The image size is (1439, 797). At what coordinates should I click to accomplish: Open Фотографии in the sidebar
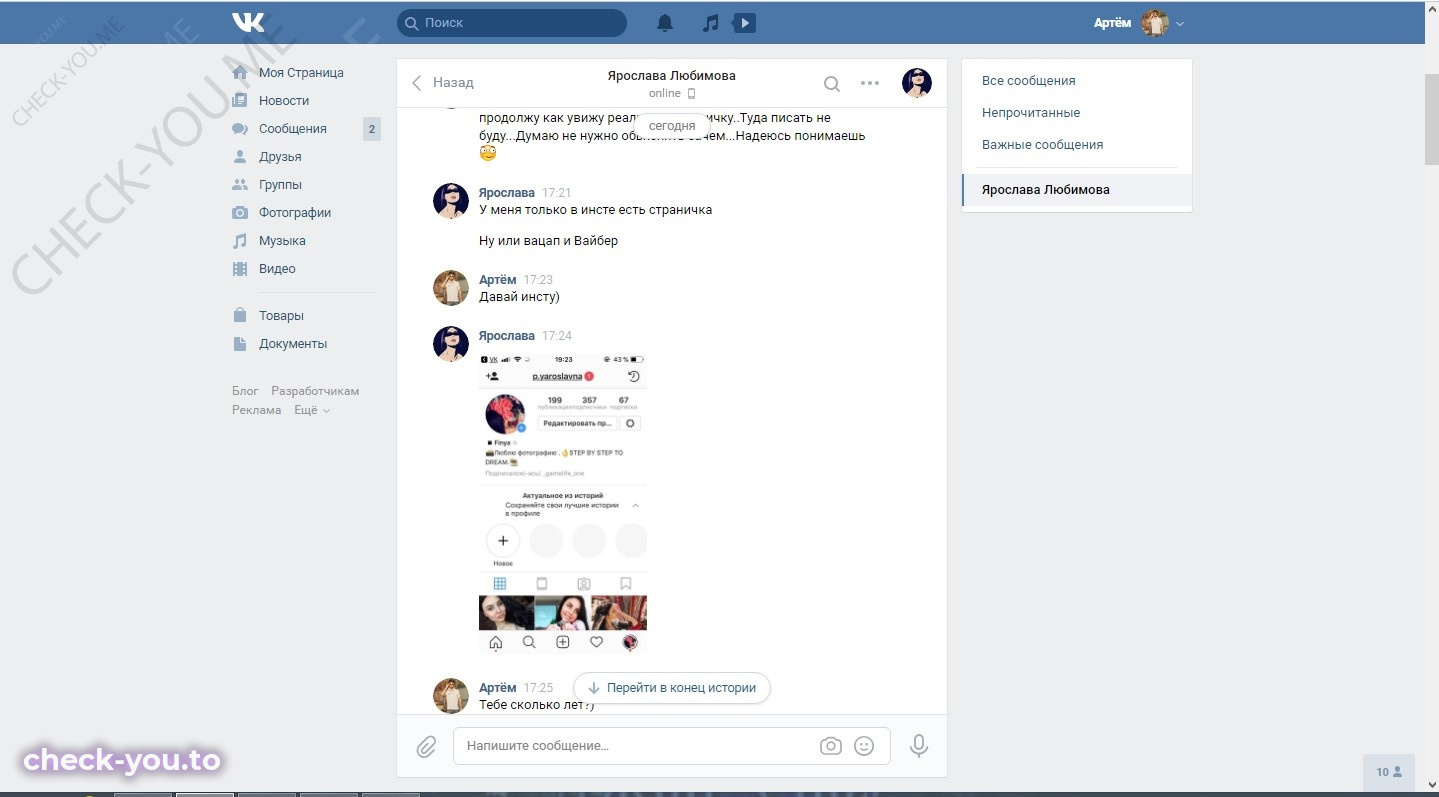(x=295, y=213)
